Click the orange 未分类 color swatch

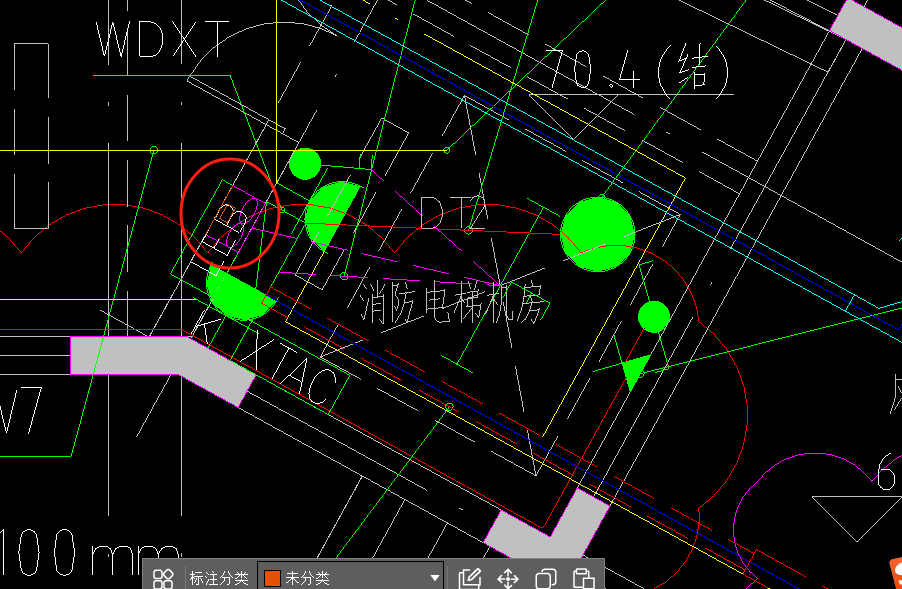click(x=272, y=578)
